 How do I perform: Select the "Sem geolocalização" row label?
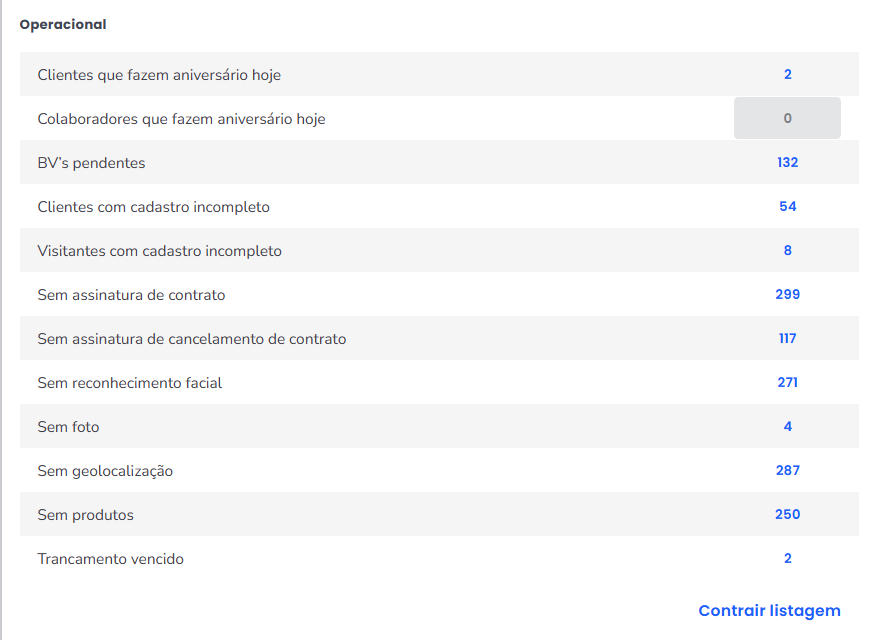pos(105,471)
